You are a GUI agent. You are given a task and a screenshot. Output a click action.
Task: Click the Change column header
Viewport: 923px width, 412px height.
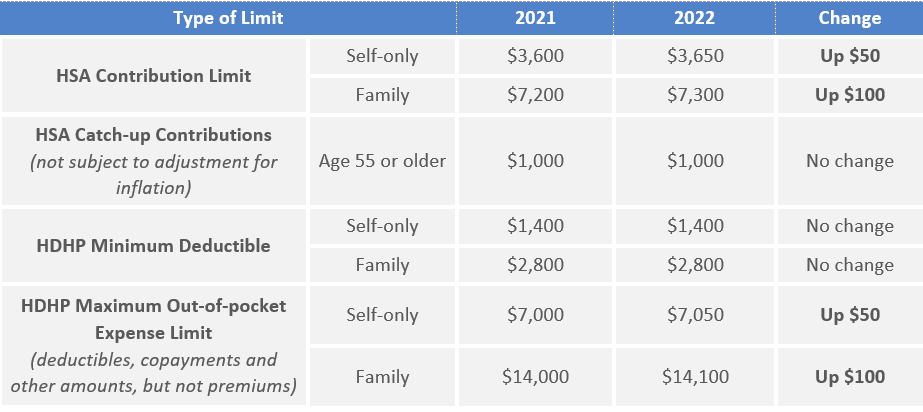tap(849, 18)
